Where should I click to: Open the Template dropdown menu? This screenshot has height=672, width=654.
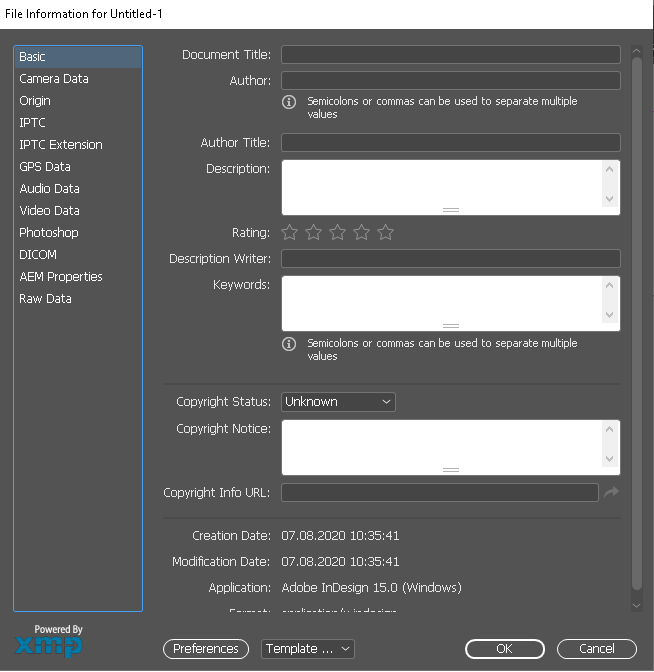pos(308,649)
